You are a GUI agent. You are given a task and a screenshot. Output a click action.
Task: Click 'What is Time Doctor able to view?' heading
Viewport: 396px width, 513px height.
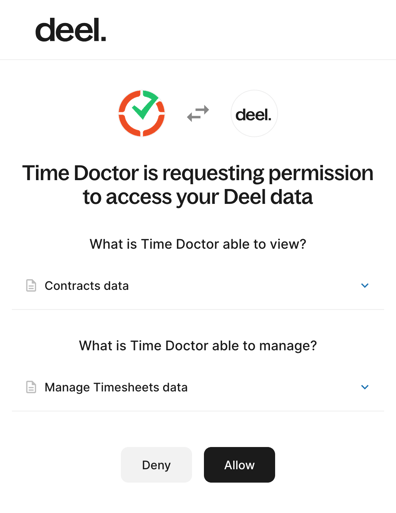(x=198, y=244)
